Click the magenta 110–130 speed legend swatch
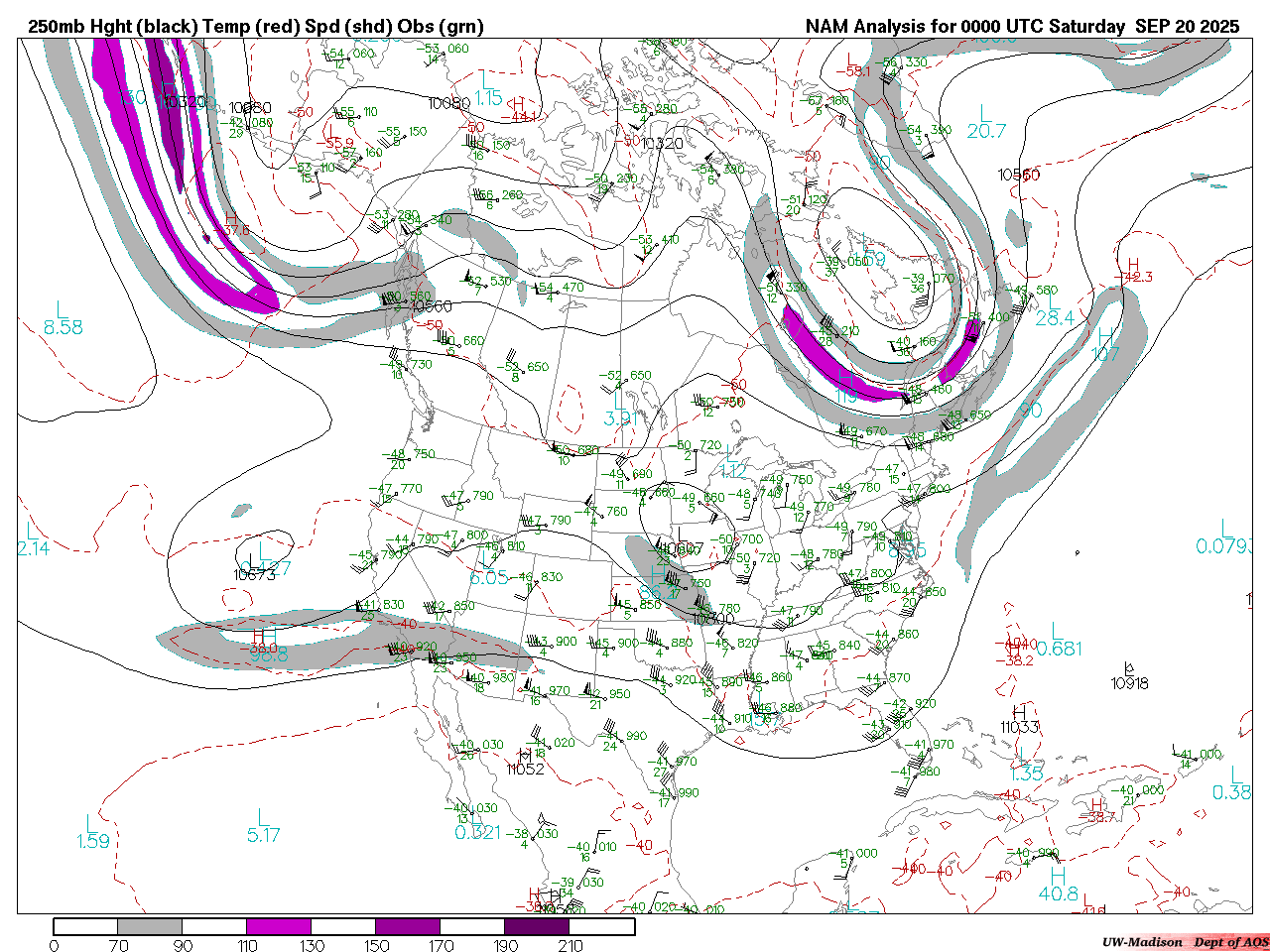1270x952 pixels. pos(279,927)
